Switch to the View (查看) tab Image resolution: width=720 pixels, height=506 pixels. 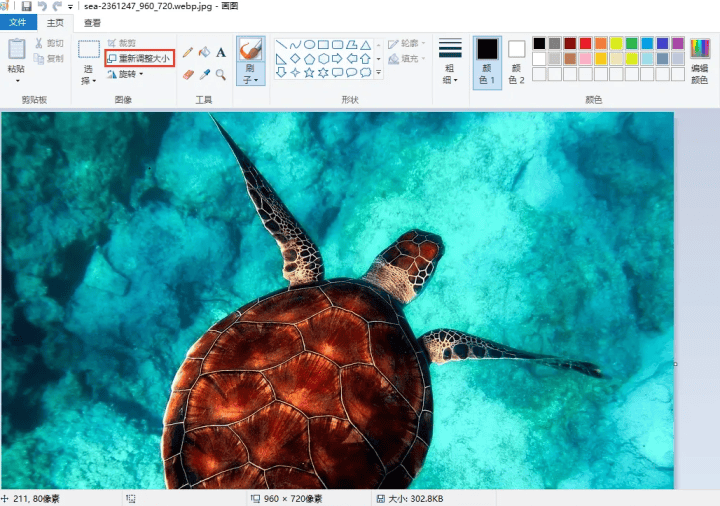point(92,22)
